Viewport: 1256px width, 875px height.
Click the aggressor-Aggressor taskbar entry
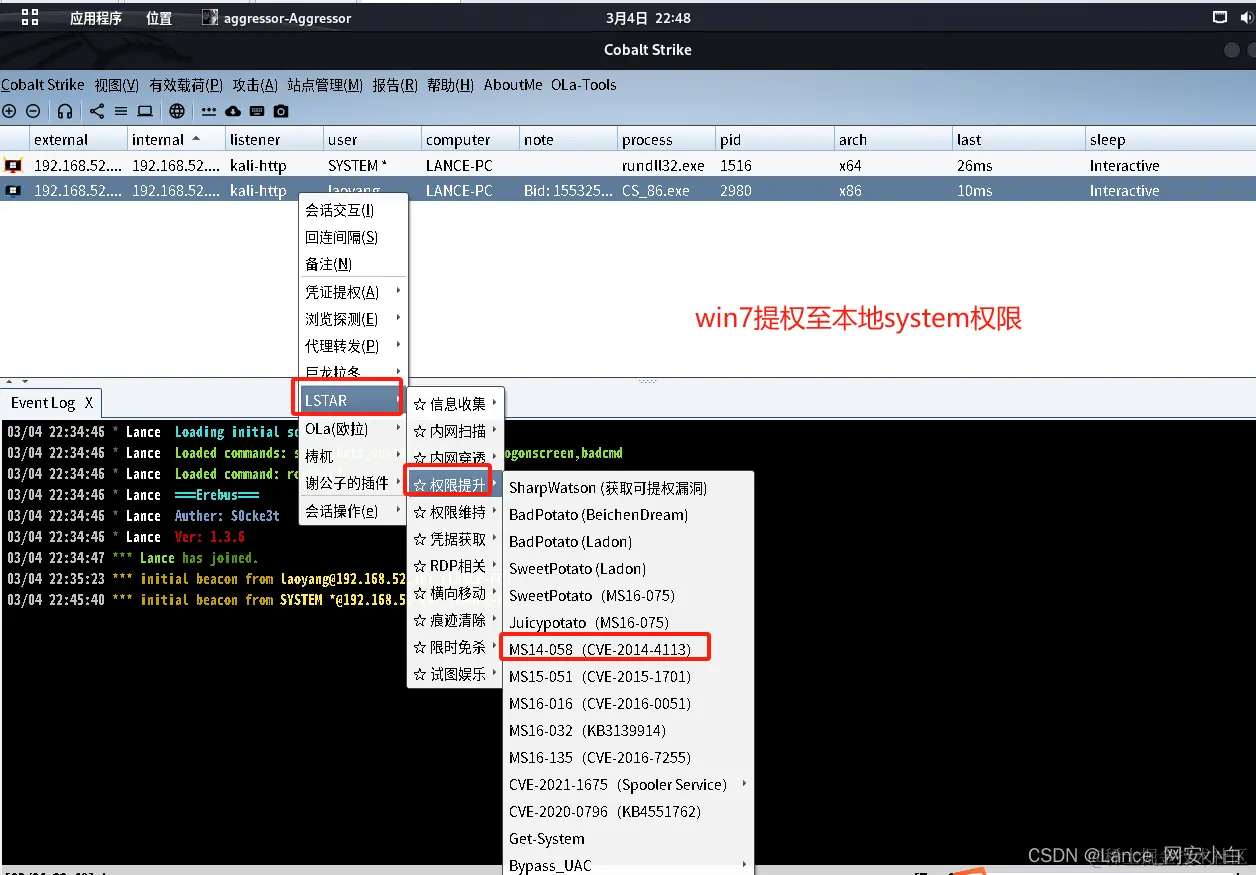click(277, 18)
